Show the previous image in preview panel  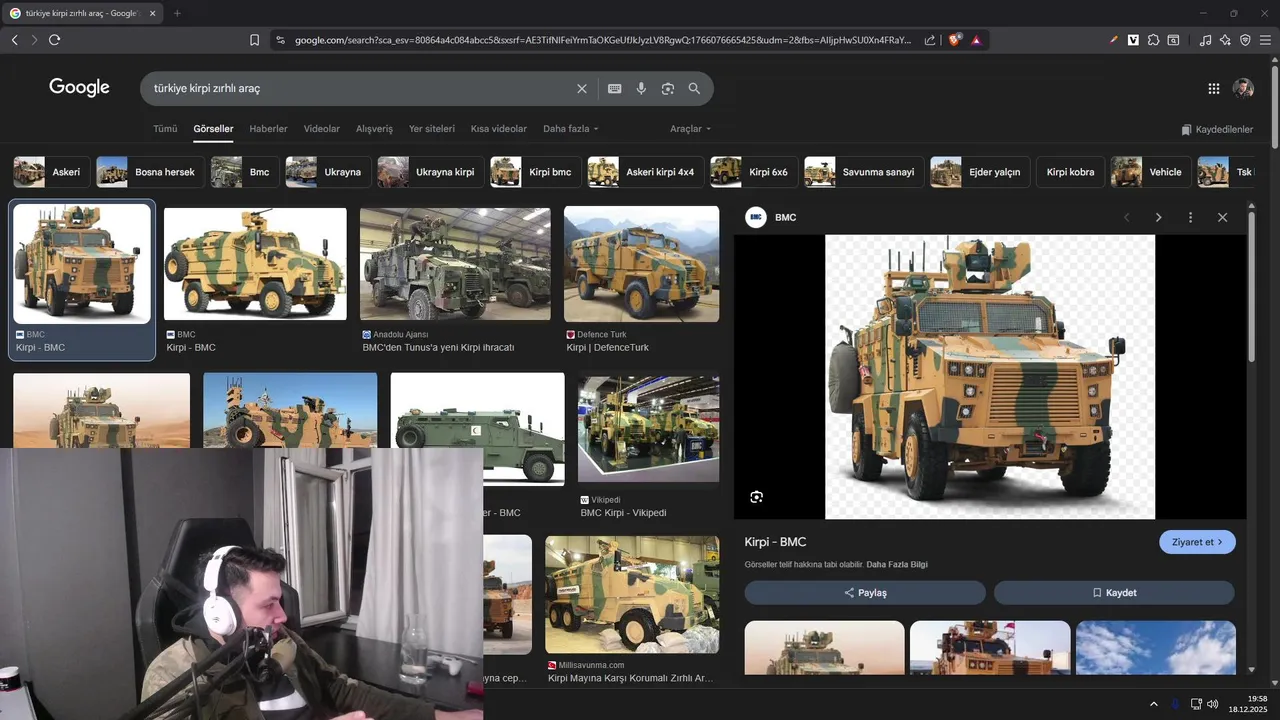click(1126, 217)
